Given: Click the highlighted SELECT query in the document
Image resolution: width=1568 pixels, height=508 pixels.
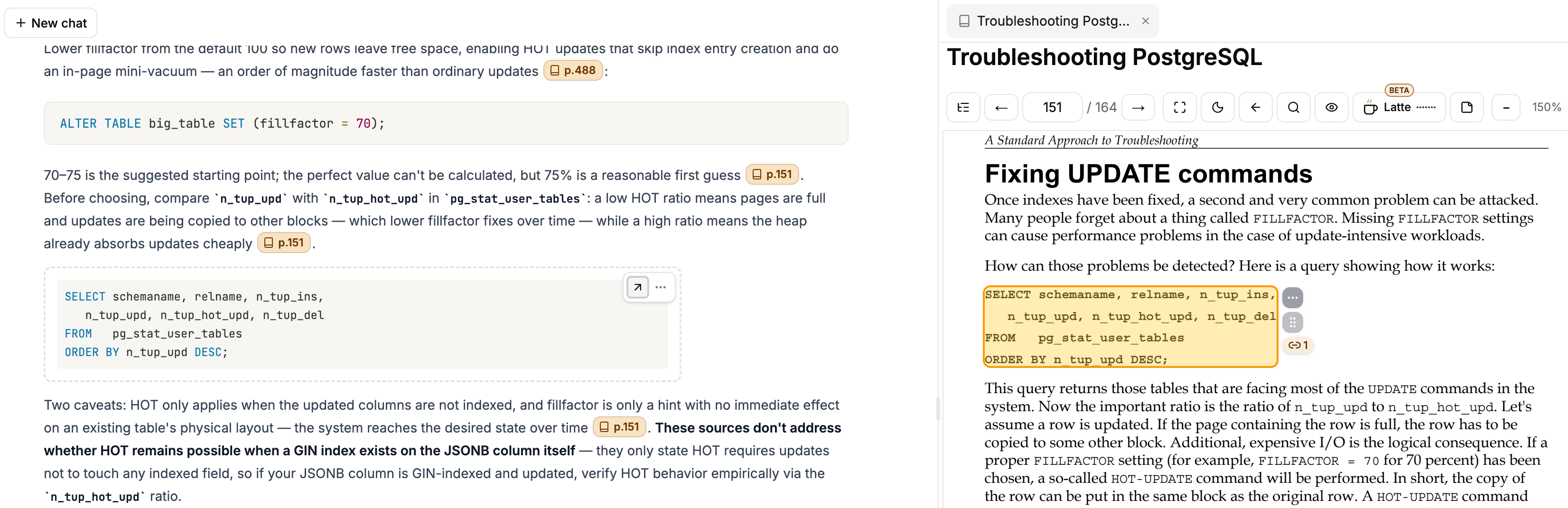Looking at the screenshot, I should click(x=1130, y=327).
